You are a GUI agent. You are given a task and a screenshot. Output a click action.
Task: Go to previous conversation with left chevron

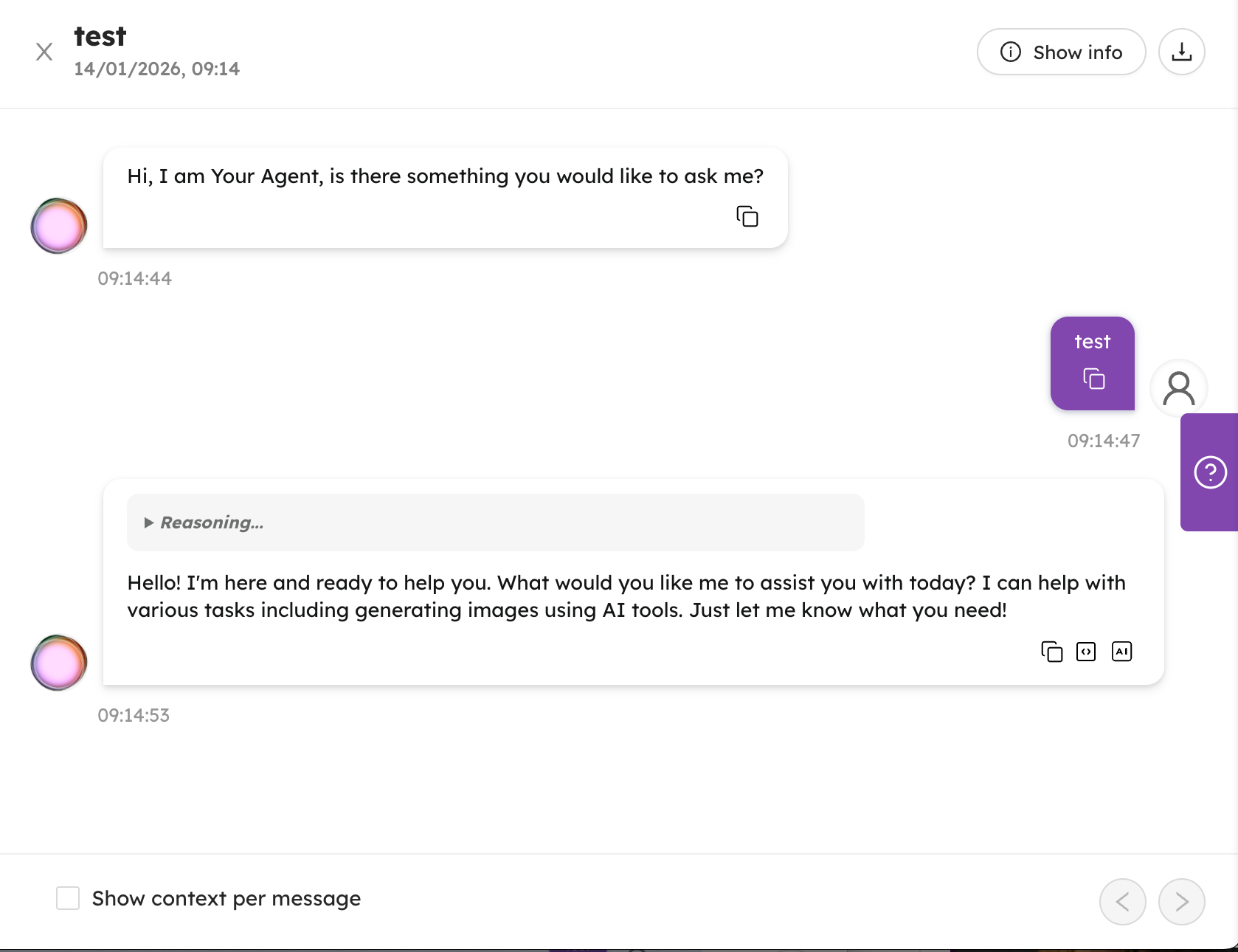1122,901
